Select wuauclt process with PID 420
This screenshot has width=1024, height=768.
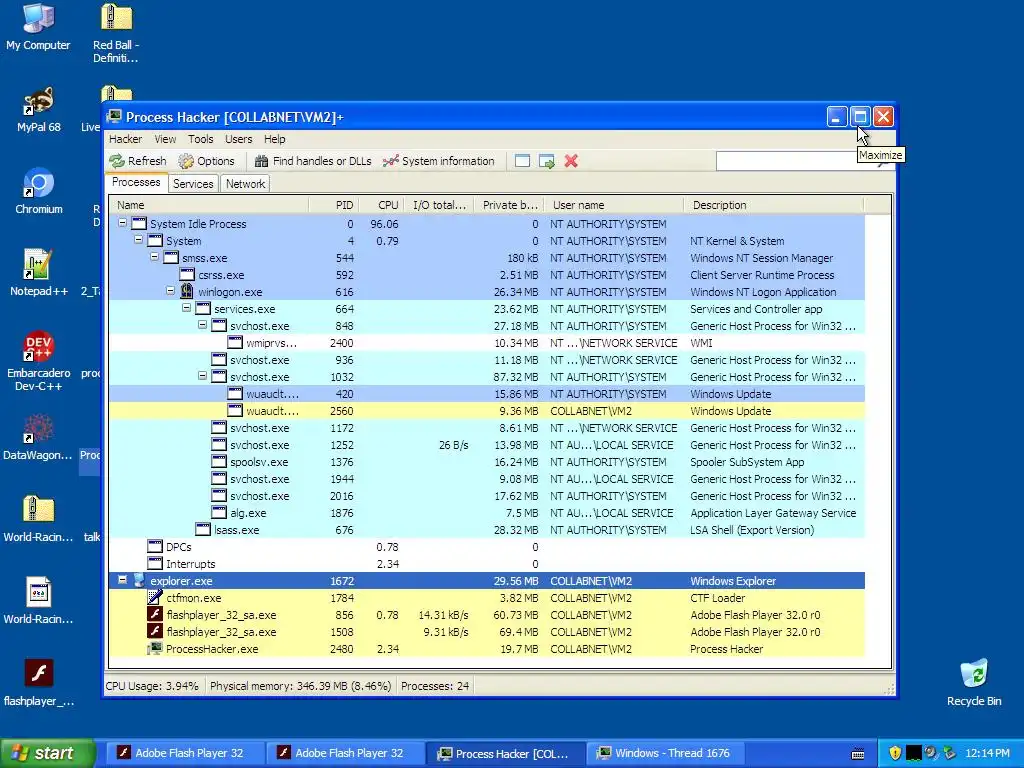click(487, 394)
